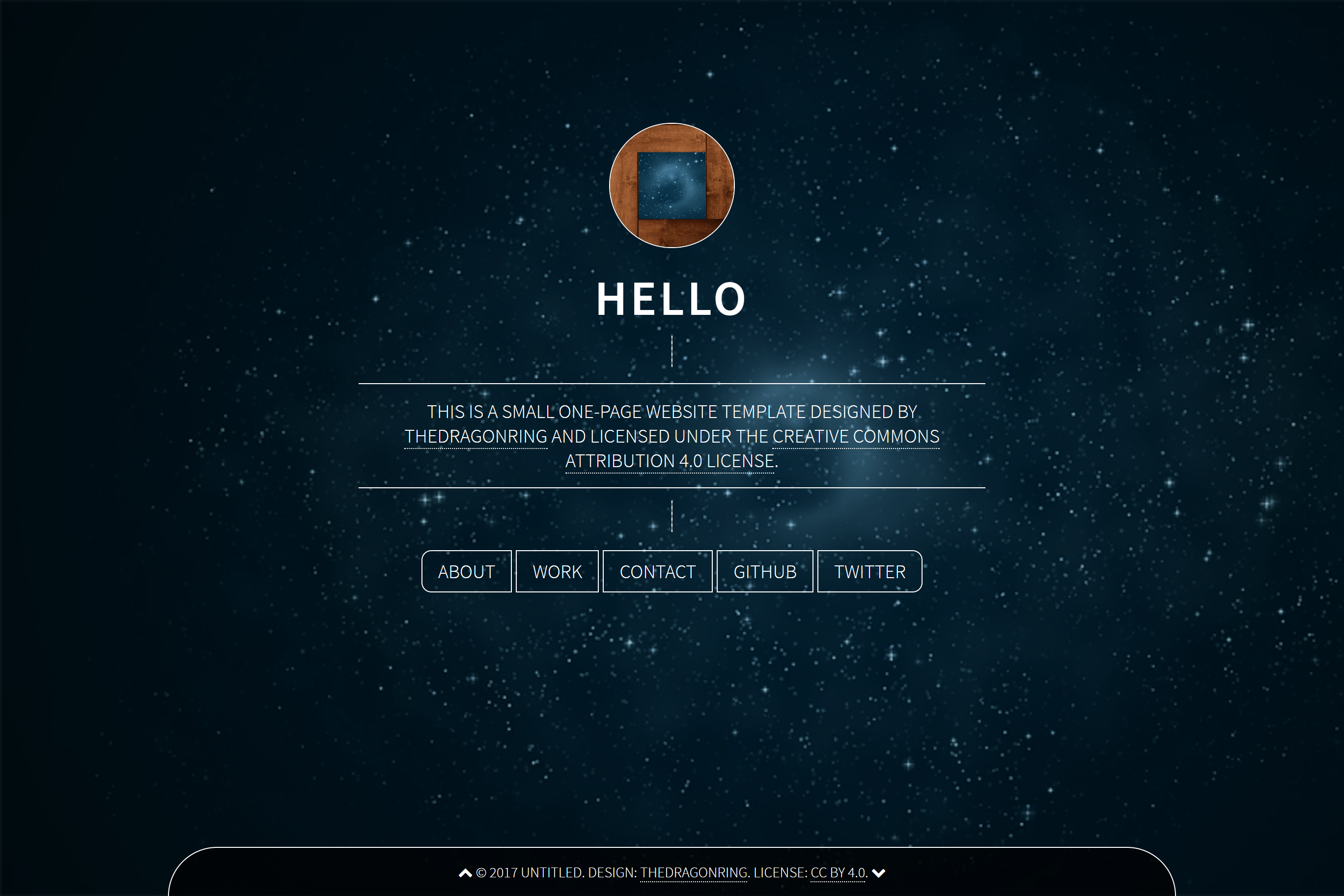Click the 'This is a small one-page' text line
This screenshot has height=896, width=1344.
pyautogui.click(x=672, y=412)
